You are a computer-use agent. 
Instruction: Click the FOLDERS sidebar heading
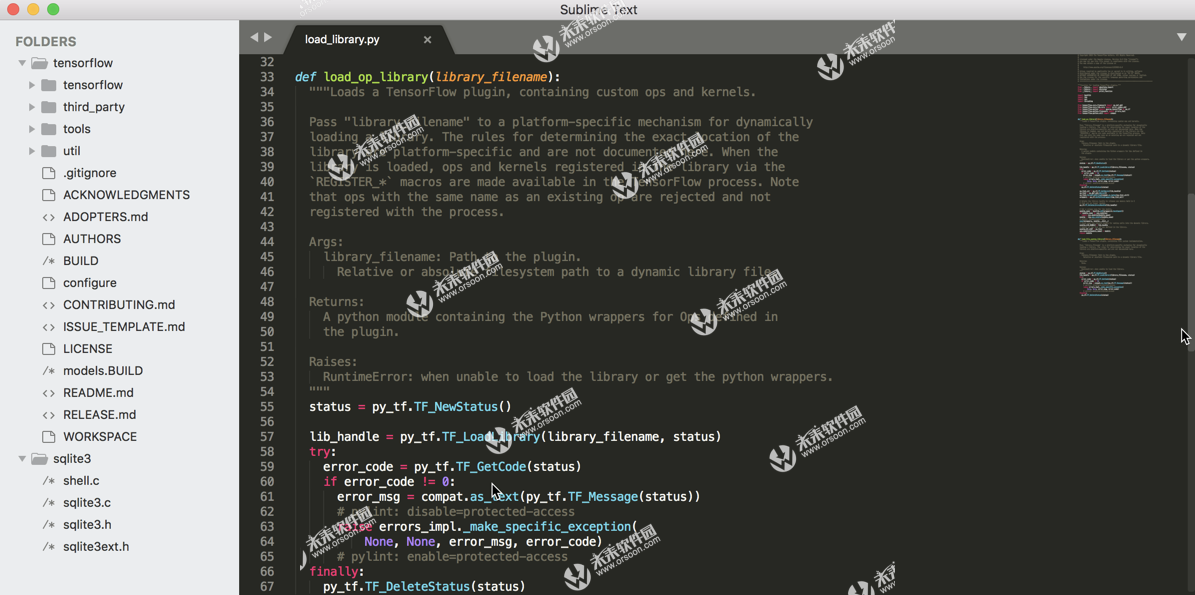click(x=46, y=42)
